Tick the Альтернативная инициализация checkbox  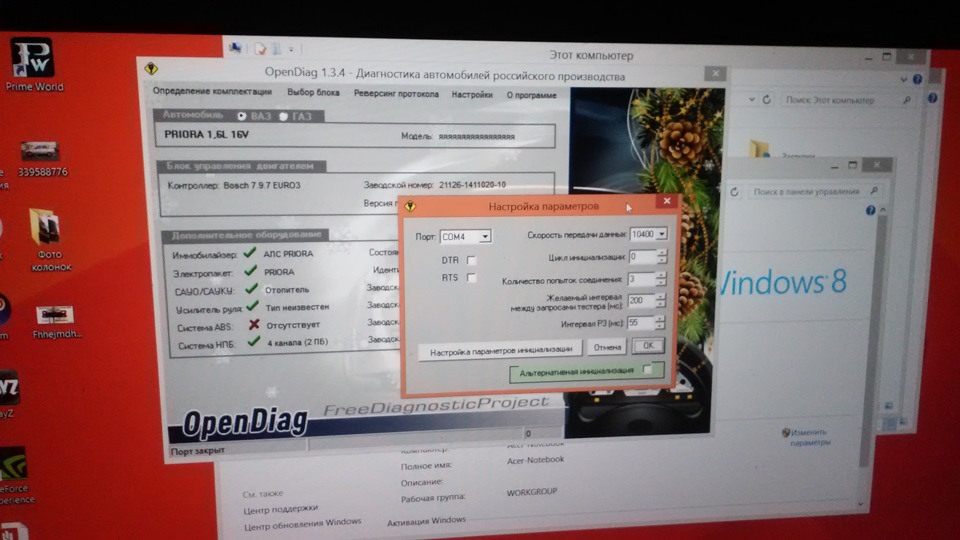pyautogui.click(x=647, y=369)
